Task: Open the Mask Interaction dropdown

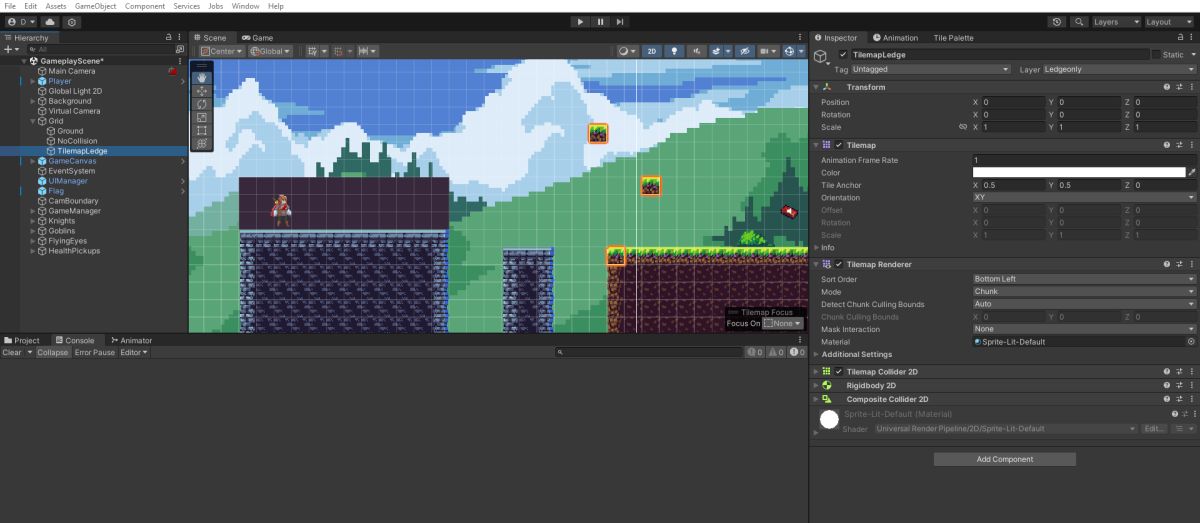Action: (1084, 329)
